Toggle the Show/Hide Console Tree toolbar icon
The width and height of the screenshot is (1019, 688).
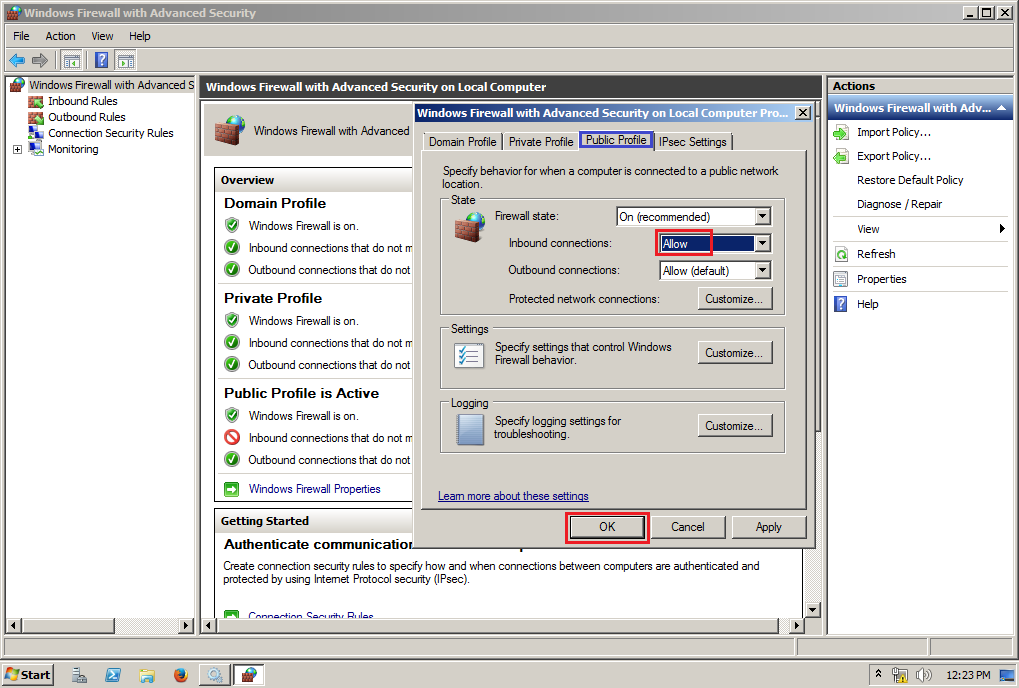71,60
